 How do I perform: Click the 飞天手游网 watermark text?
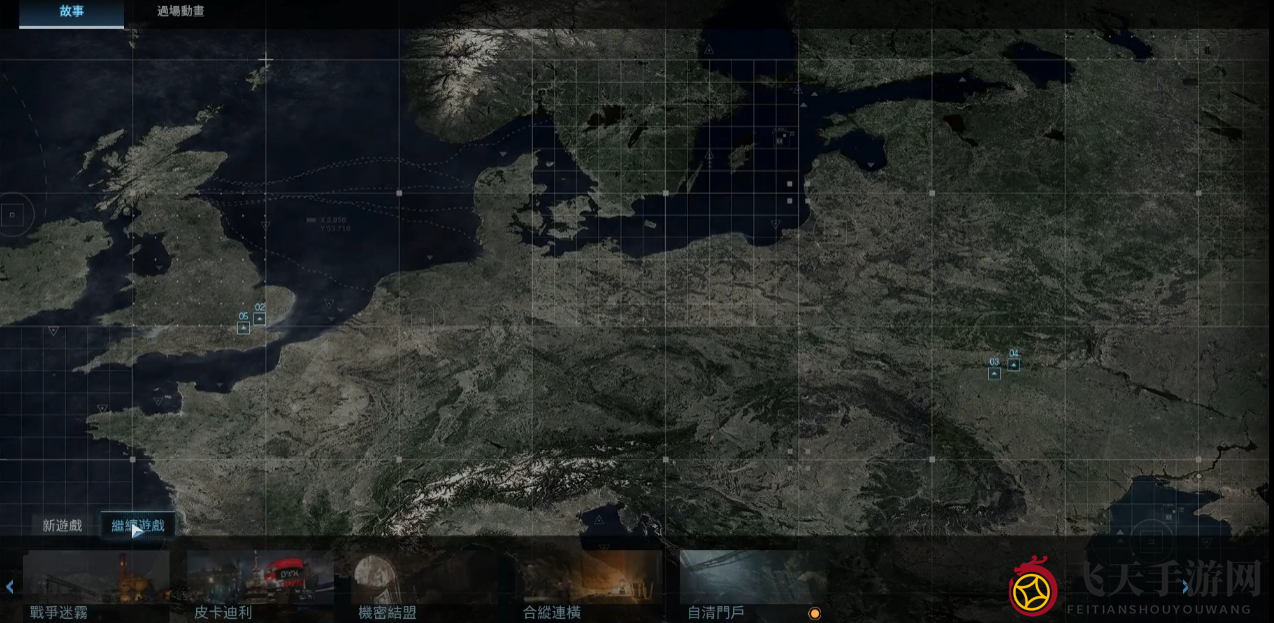[x=1160, y=580]
